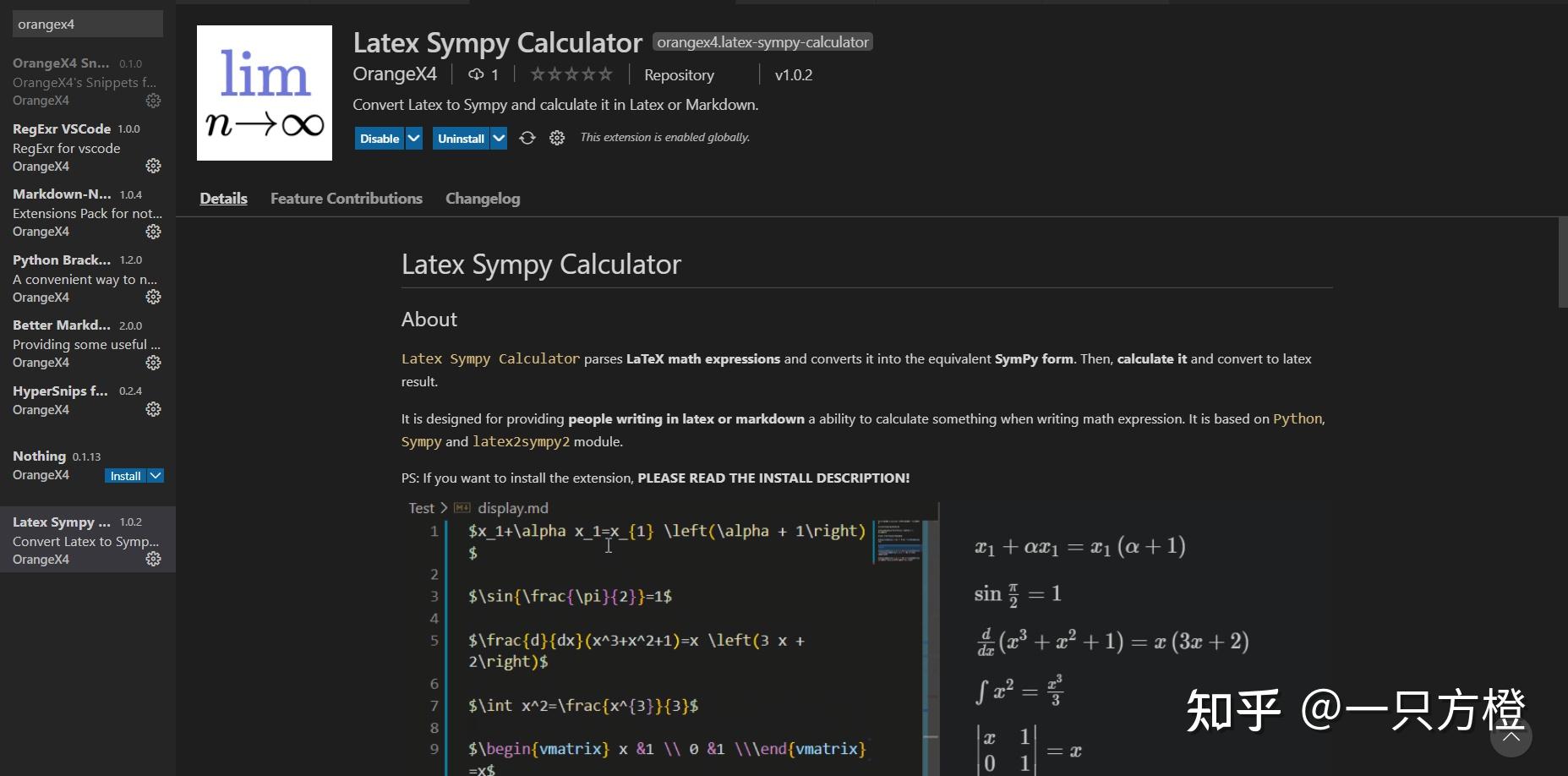Click the gear icon on Python Brackets extension

point(153,297)
